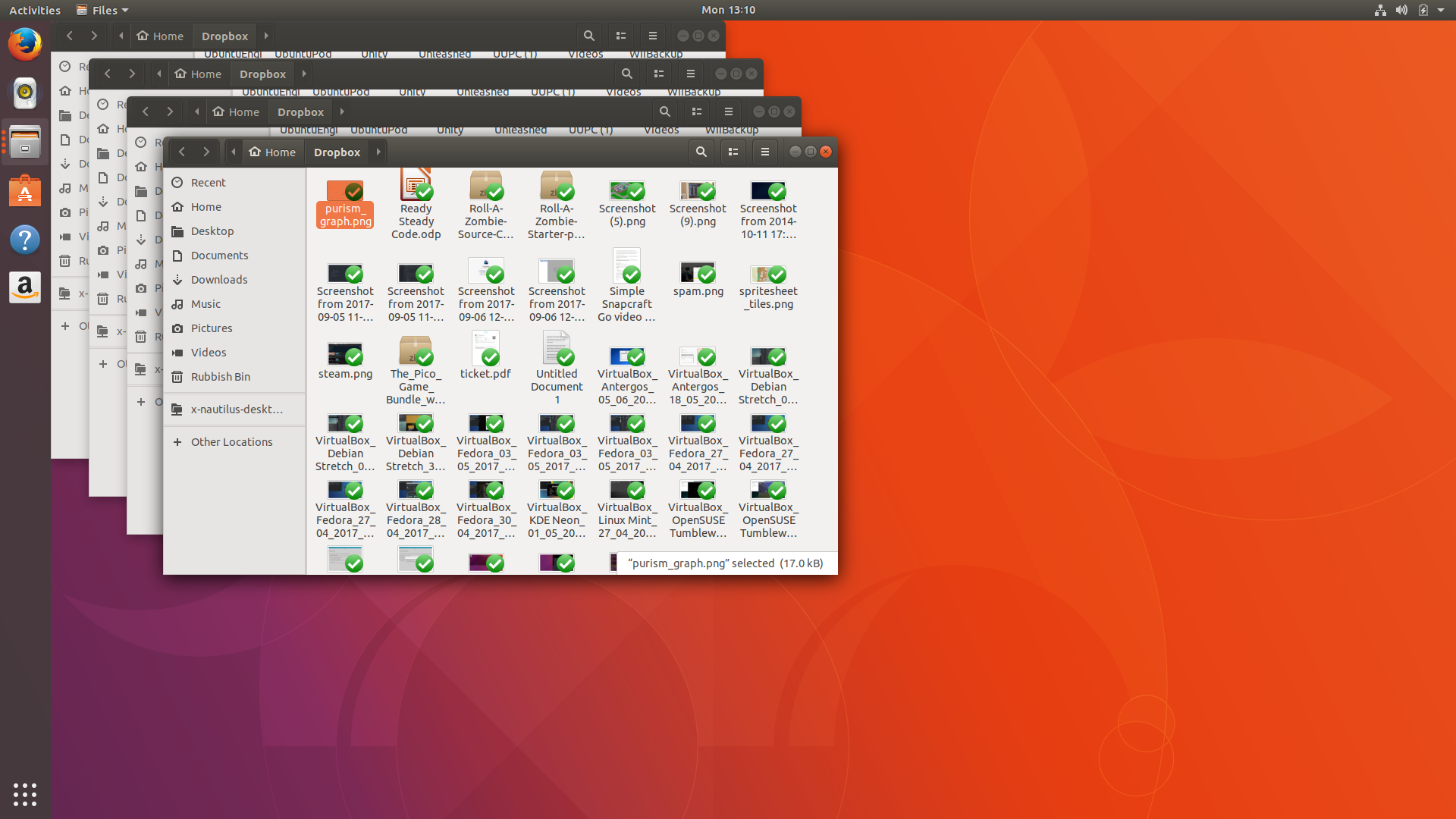Screen dimensions: 1456x819
Task: Open Show Applications grid in dock
Action: click(25, 794)
